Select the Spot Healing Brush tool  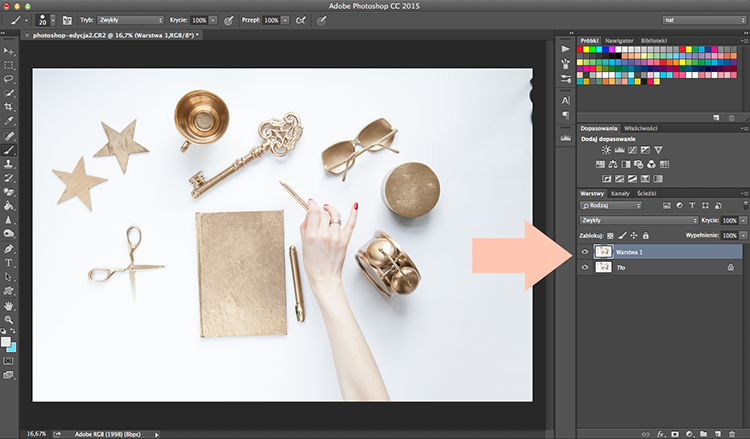(x=9, y=136)
